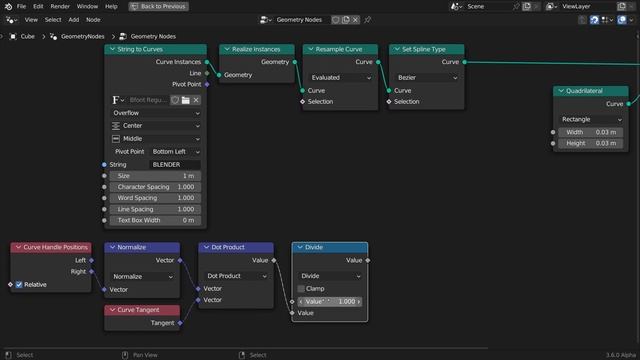Open the overlays options dropdown arrow
Screen dimensions: 640x360
(631, 20)
